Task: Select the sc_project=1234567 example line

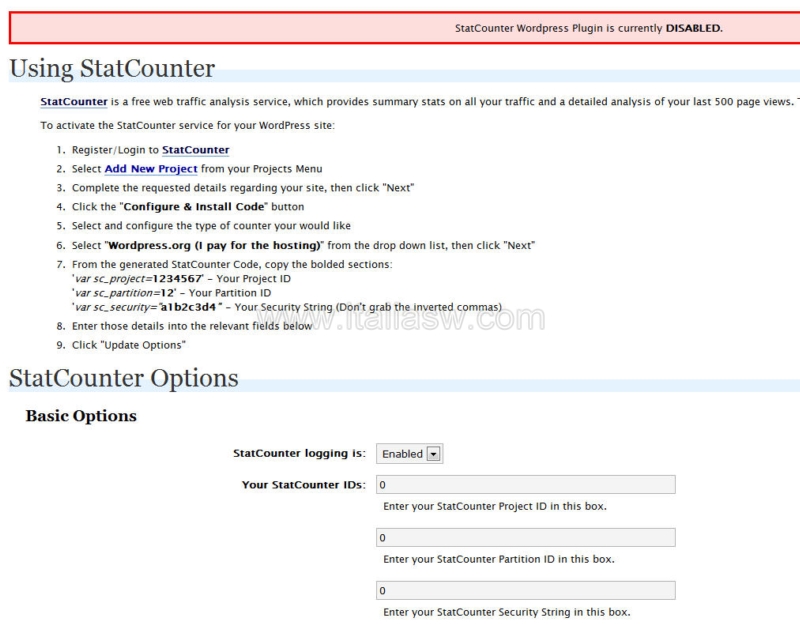Action: pos(181,278)
